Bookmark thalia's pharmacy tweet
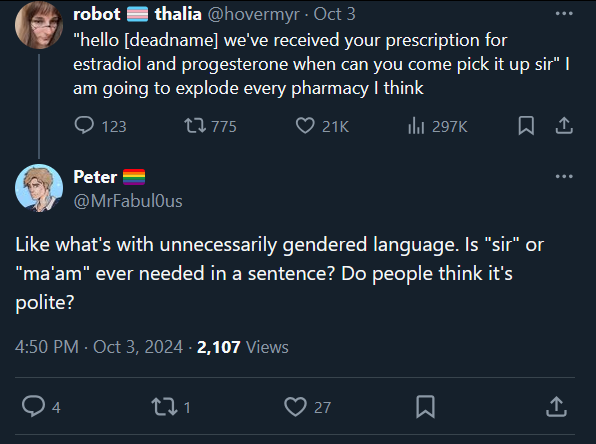This screenshot has height=444, width=596. click(526, 125)
